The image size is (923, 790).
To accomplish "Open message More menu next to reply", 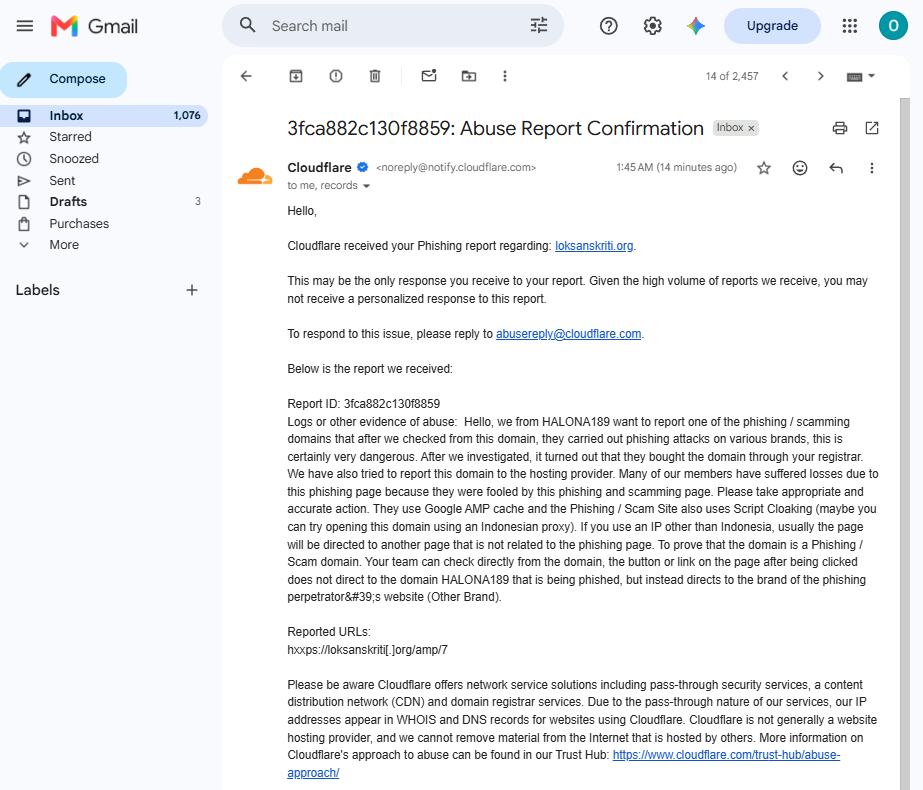I will (872, 168).
